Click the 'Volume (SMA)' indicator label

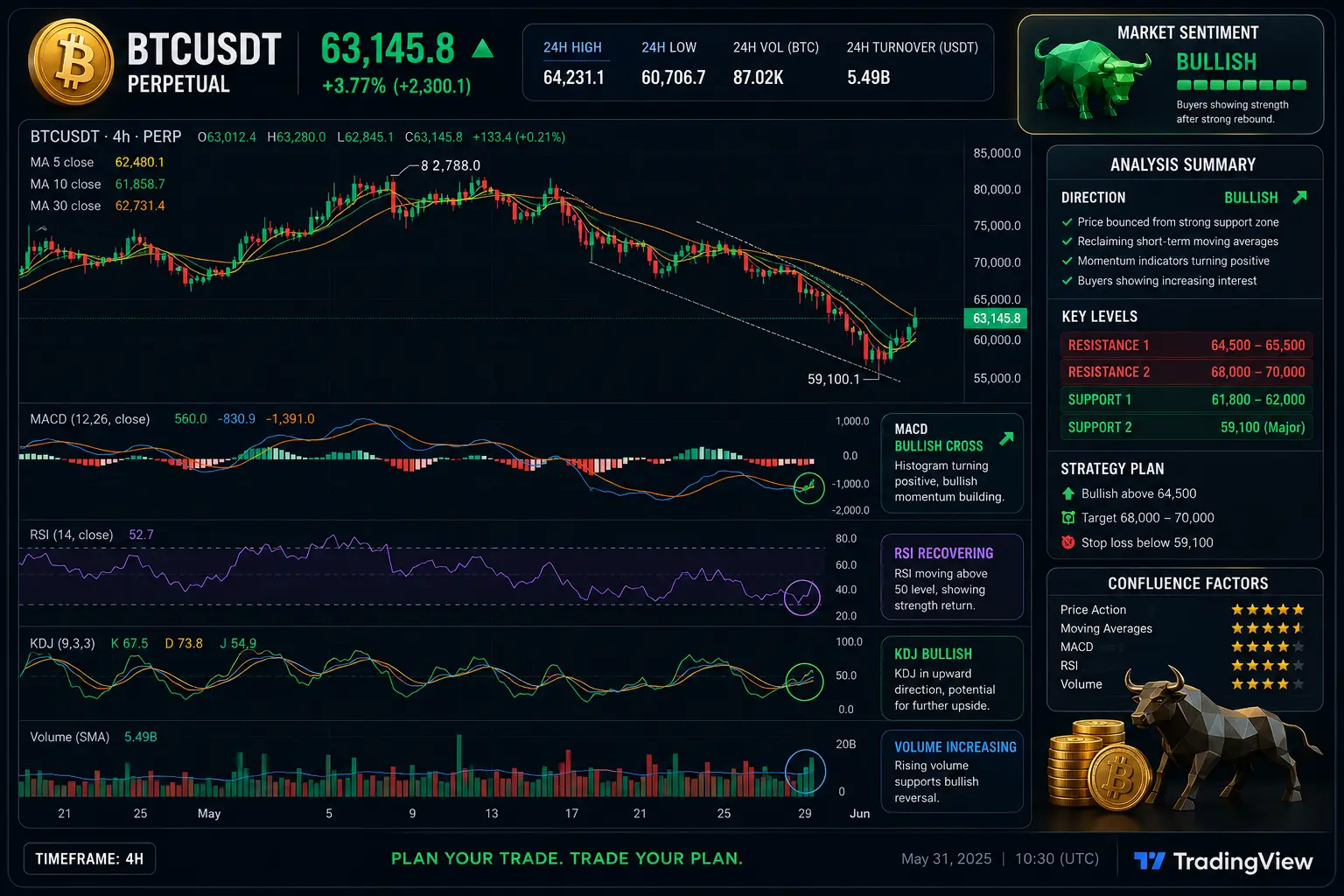pos(70,738)
